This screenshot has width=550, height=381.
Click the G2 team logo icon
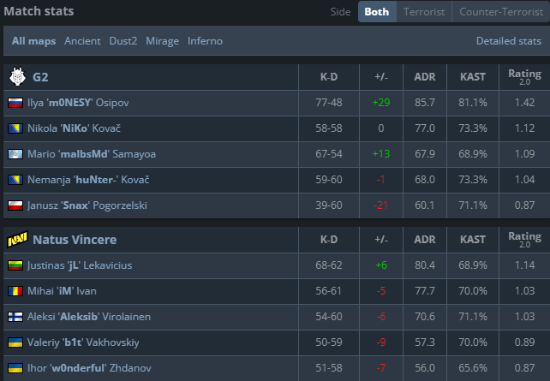pos(18,76)
